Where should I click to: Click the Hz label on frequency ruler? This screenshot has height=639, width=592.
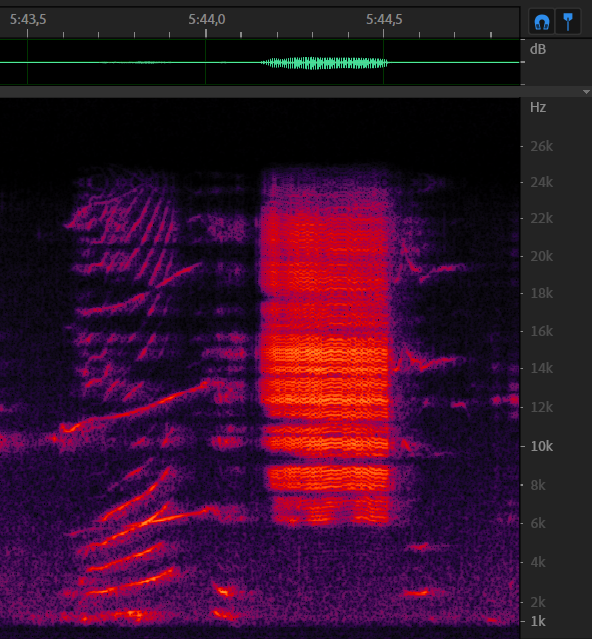tap(538, 107)
